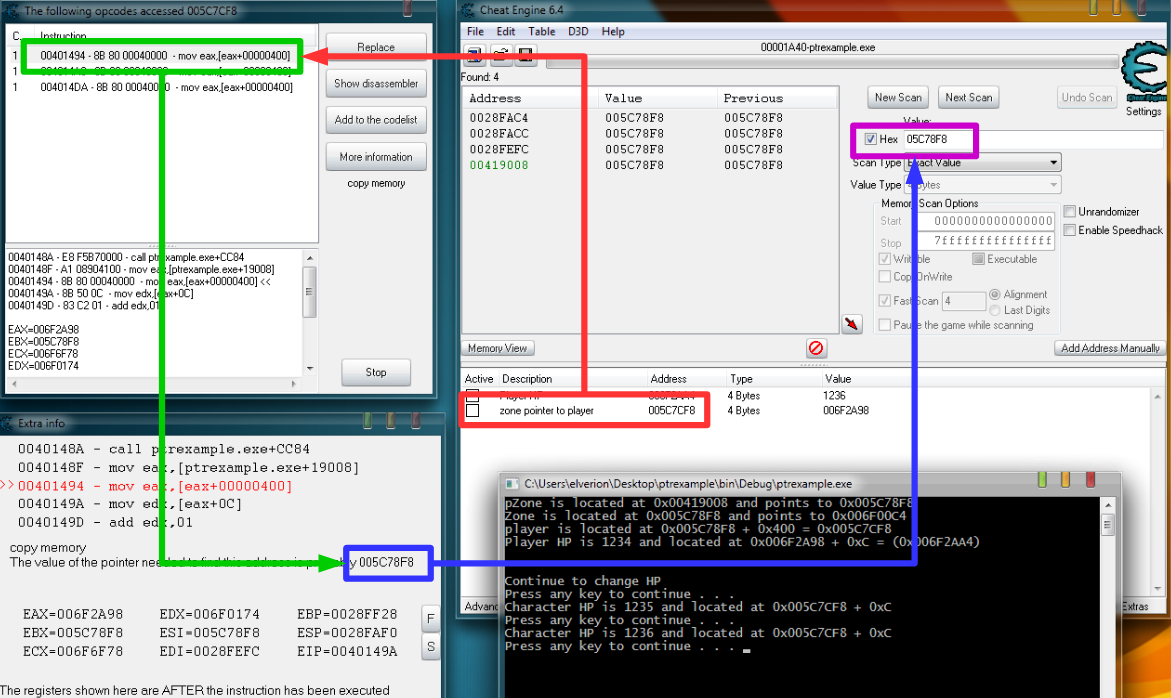
Task: Click the Next Scan button
Action: pos(968,97)
